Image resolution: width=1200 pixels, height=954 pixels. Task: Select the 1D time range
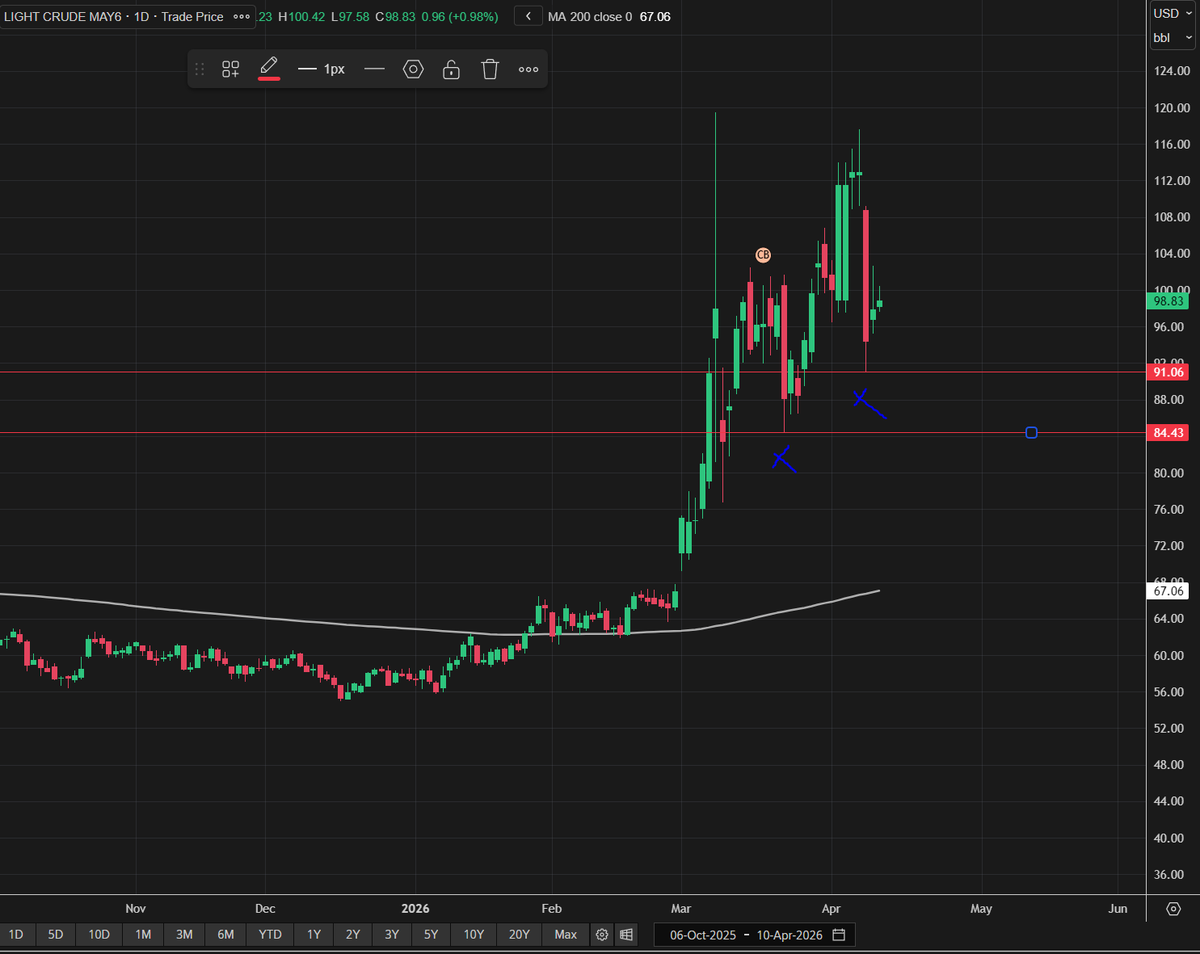click(16, 934)
